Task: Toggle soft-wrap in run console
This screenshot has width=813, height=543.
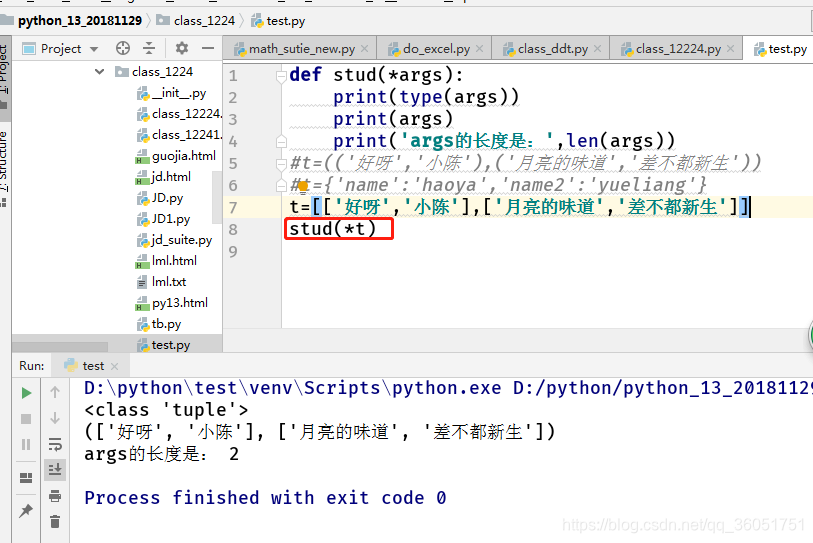Action: point(55,444)
